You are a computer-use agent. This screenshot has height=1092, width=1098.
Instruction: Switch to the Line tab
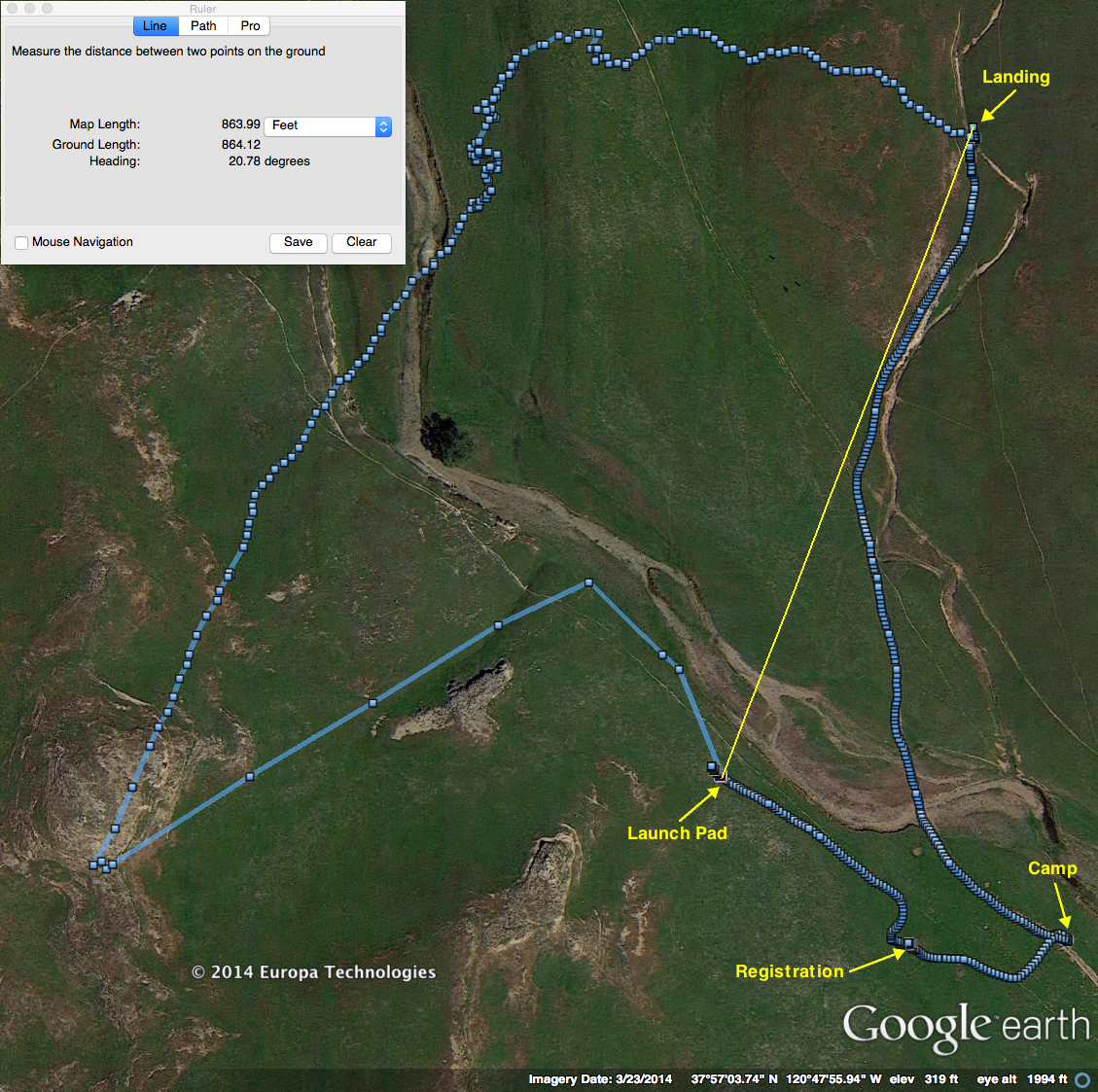[155, 26]
